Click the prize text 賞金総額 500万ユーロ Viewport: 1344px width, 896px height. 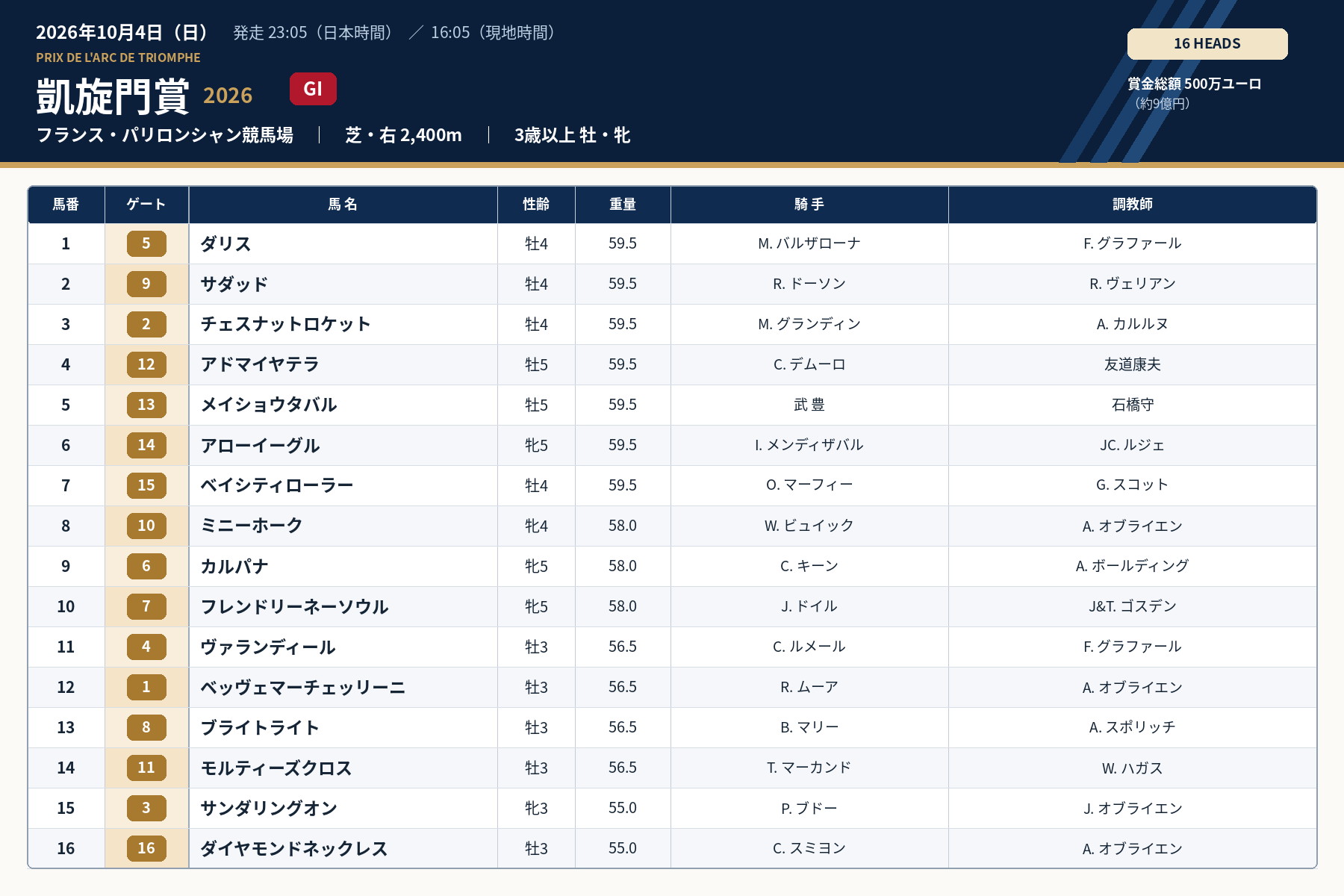1195,84
